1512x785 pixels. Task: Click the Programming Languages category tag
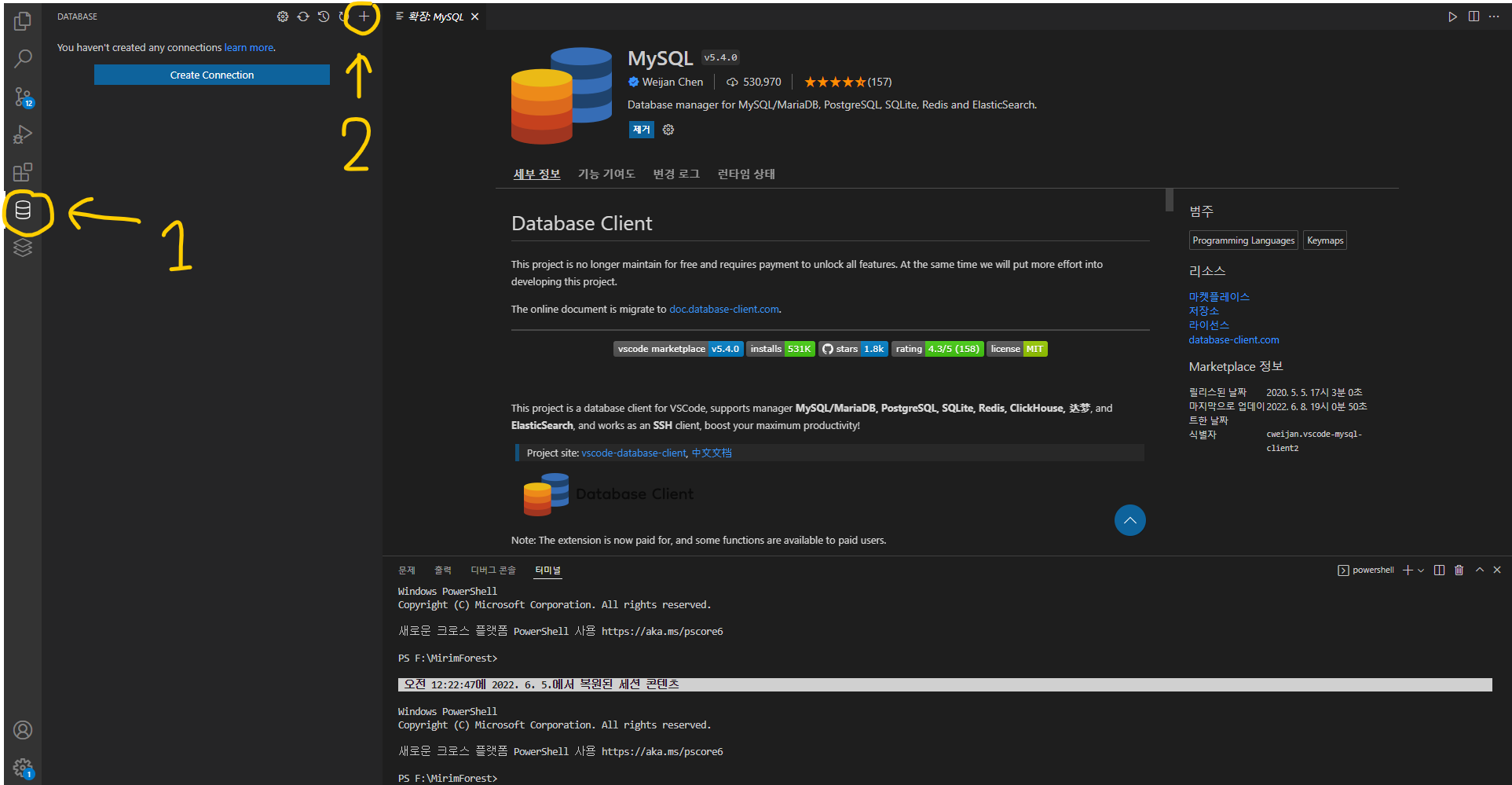pyautogui.click(x=1243, y=240)
